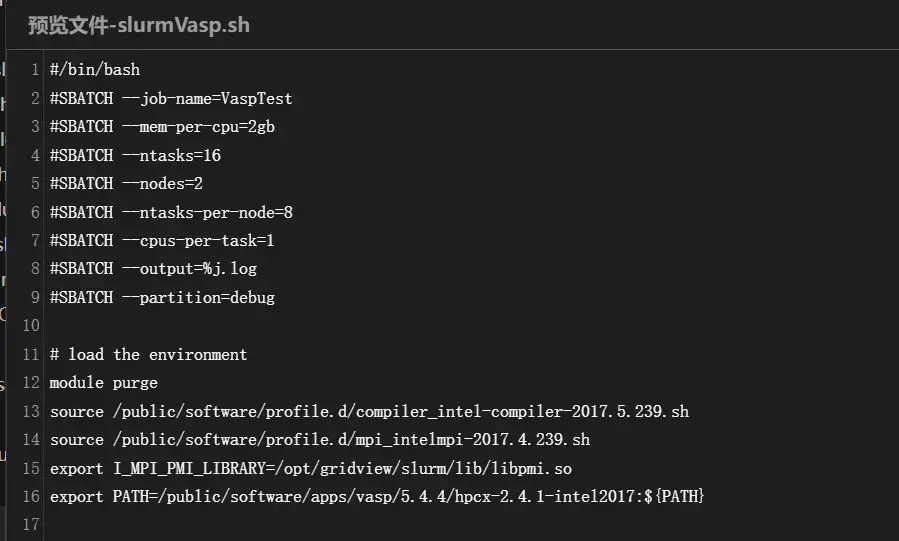Click the --cpus-per-task=1 line
The height and width of the screenshot is (541, 899).
(x=162, y=240)
